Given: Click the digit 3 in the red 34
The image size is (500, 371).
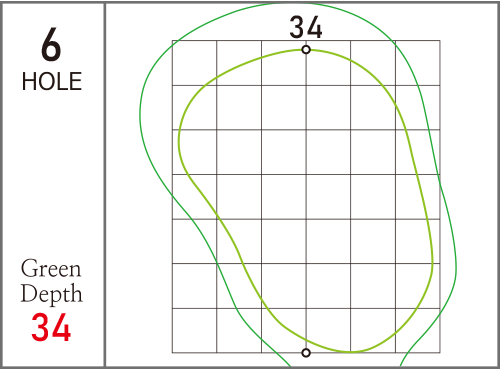Looking at the screenshot, I should (41, 327).
